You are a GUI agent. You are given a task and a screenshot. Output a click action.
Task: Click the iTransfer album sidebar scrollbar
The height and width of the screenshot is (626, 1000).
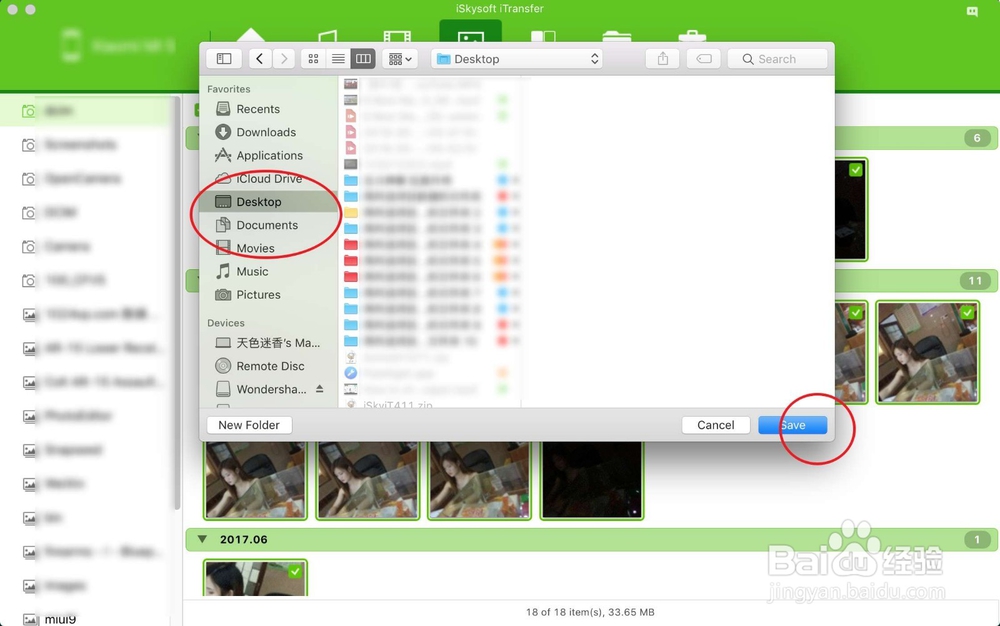(177, 303)
